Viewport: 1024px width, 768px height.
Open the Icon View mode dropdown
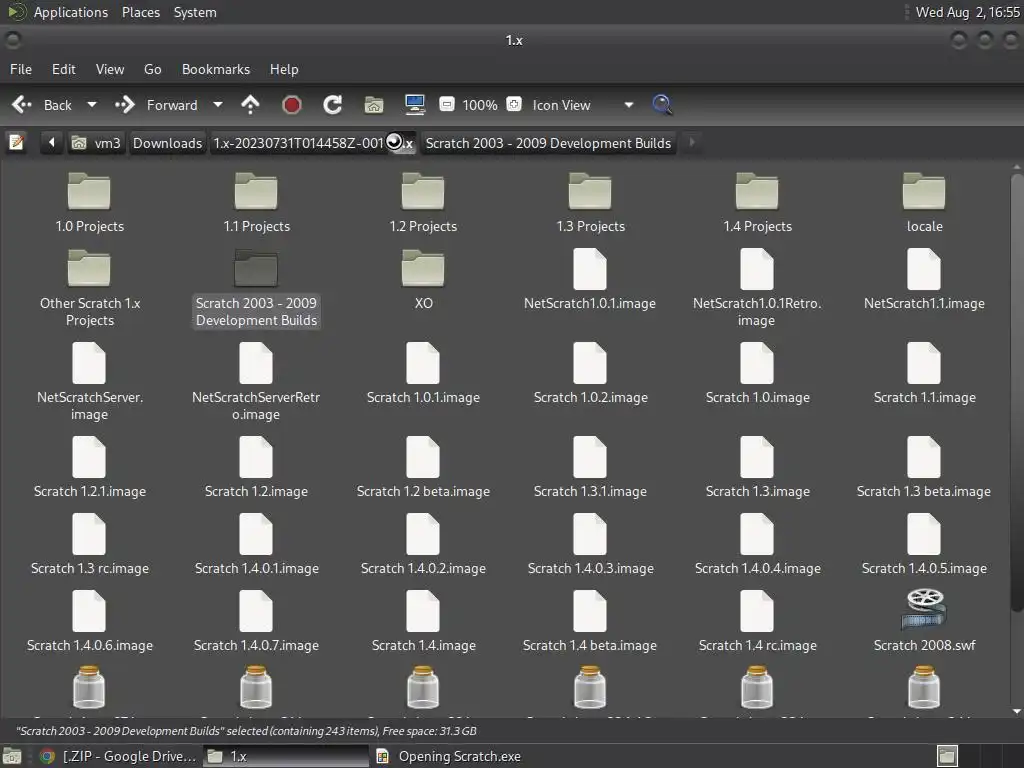[582, 105]
